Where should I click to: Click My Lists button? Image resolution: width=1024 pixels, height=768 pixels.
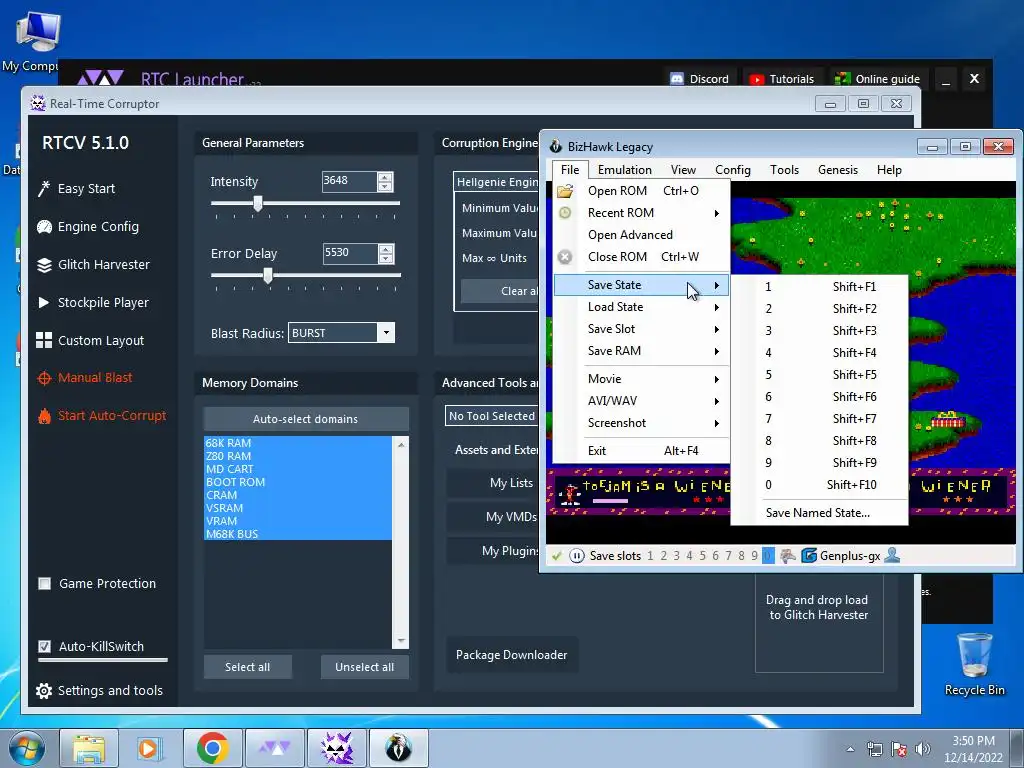(493, 483)
